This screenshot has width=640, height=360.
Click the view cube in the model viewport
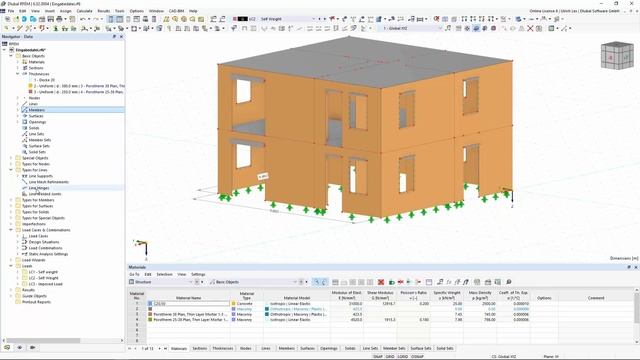point(617,55)
